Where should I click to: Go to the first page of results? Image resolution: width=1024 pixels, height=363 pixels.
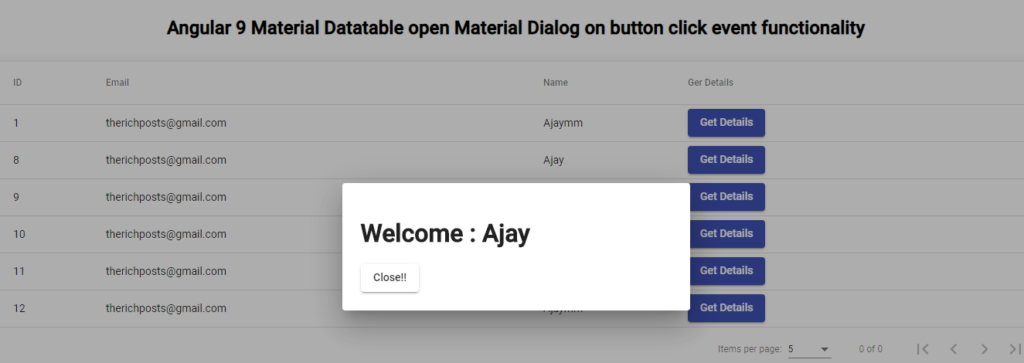pyautogui.click(x=923, y=349)
